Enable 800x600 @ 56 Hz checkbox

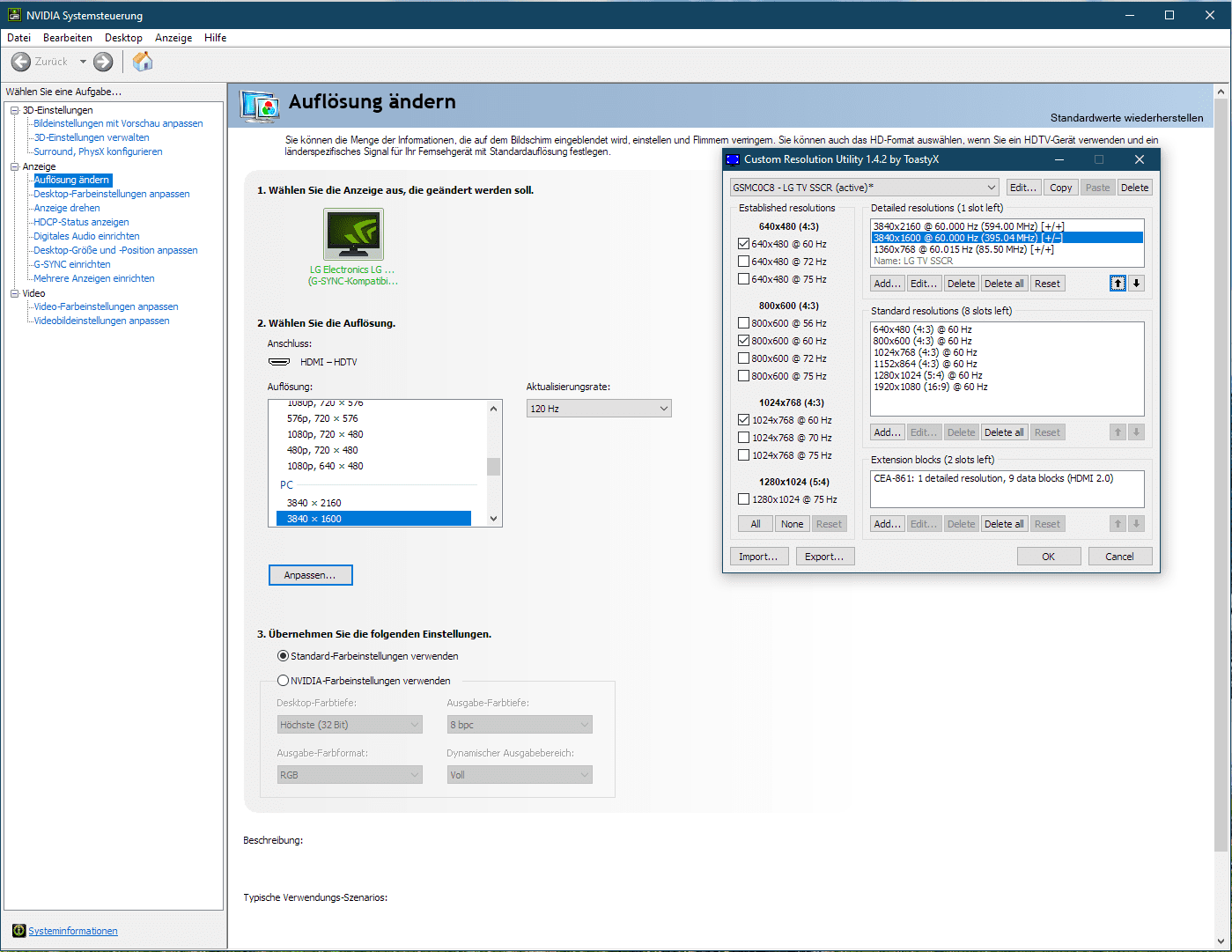[744, 323]
